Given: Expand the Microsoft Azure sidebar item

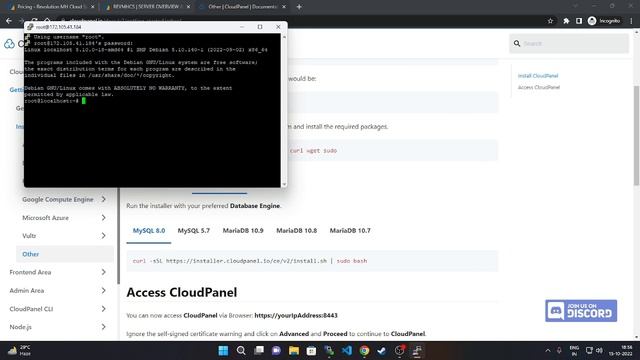Looking at the screenshot, I should [x=104, y=218].
